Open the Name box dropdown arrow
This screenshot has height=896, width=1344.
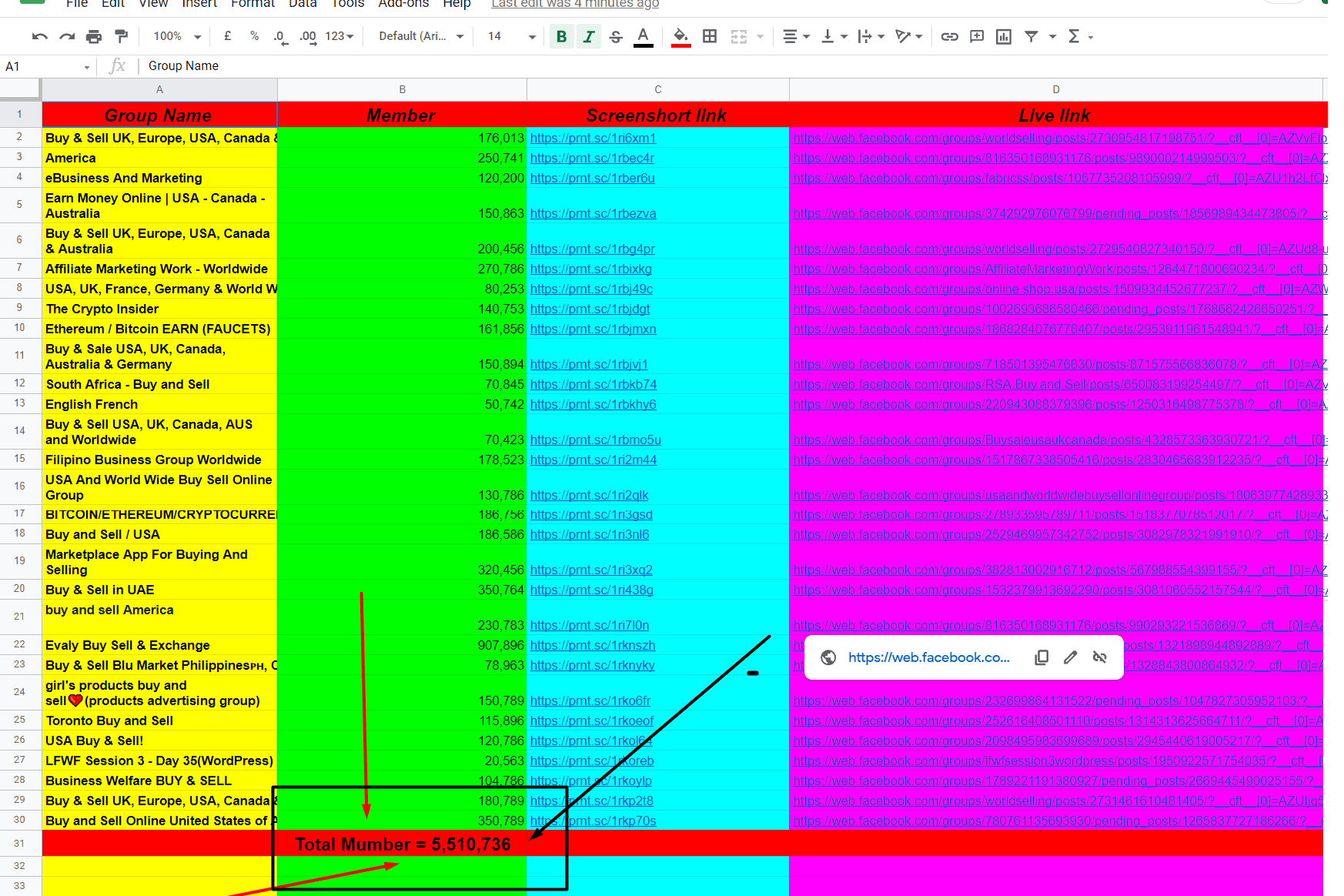(x=87, y=67)
